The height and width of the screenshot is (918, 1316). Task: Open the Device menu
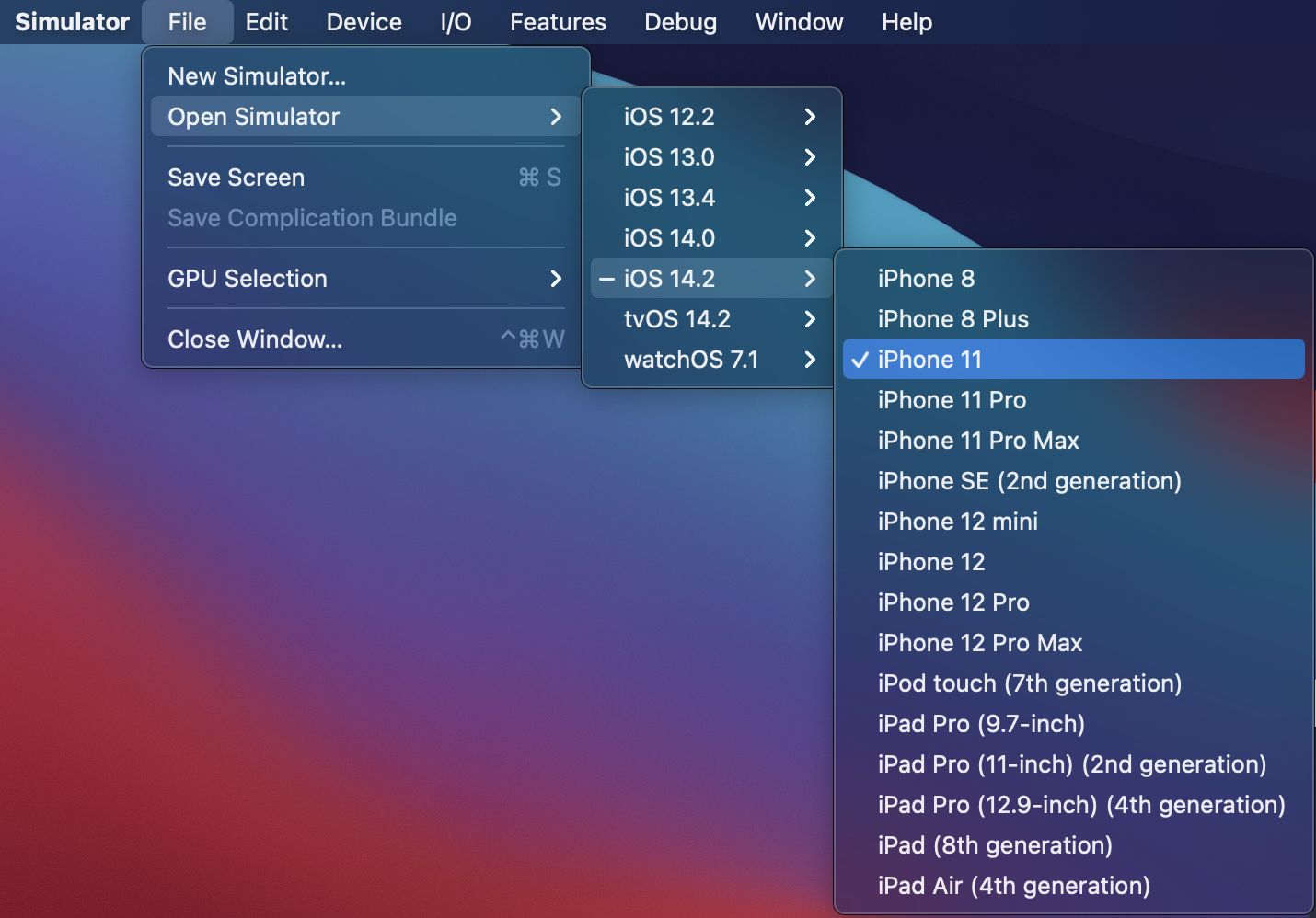(364, 22)
